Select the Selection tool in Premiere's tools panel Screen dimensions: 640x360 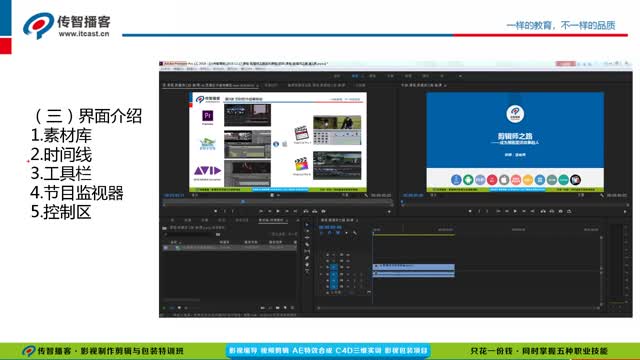(307, 225)
